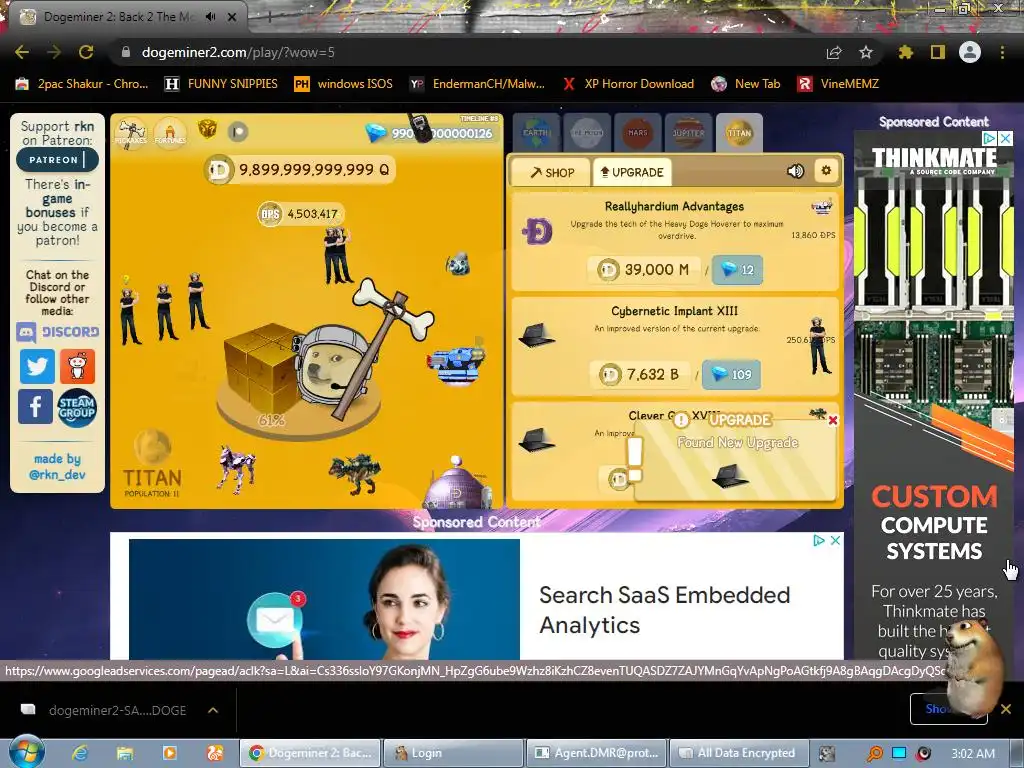Image resolution: width=1024 pixels, height=768 pixels.
Task: Select the Titan planet tab
Action: click(739, 133)
